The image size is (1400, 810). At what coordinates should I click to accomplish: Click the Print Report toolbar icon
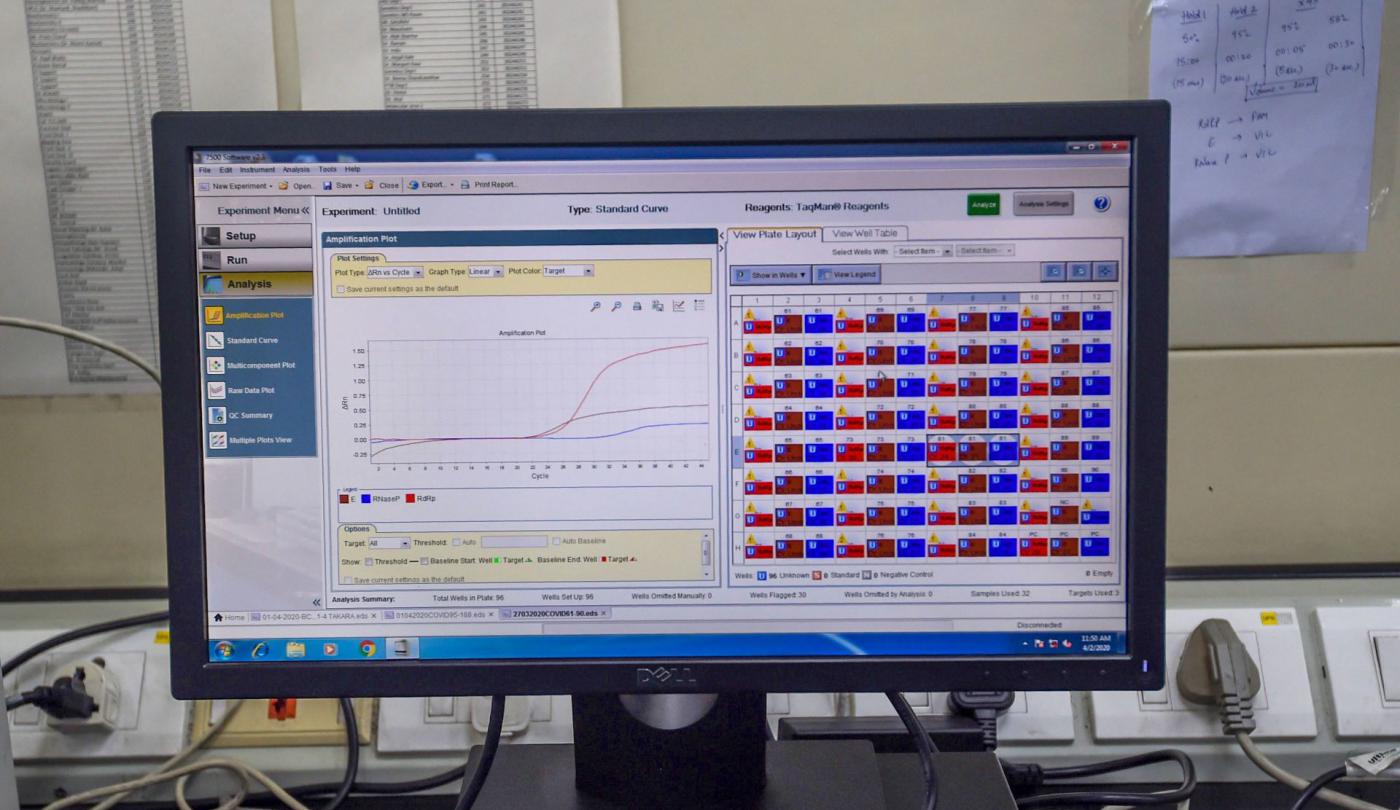pyautogui.click(x=466, y=186)
